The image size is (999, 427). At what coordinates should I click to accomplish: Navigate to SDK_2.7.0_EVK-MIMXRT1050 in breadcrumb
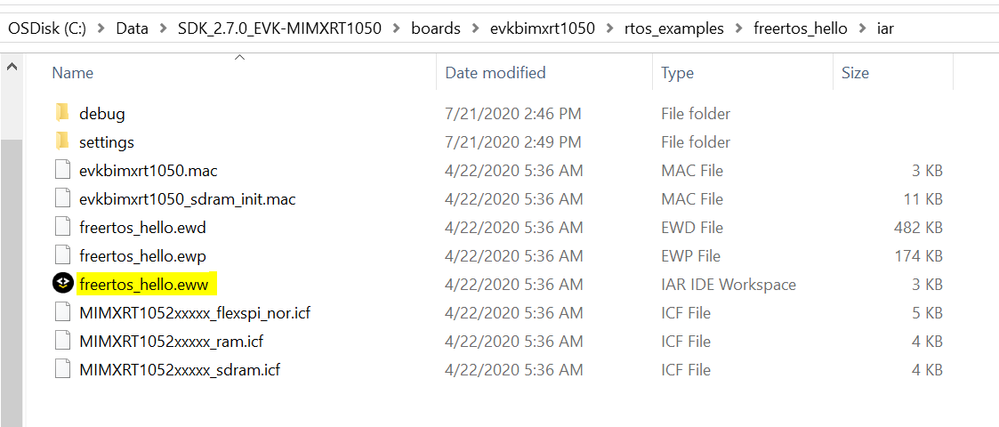point(278,28)
